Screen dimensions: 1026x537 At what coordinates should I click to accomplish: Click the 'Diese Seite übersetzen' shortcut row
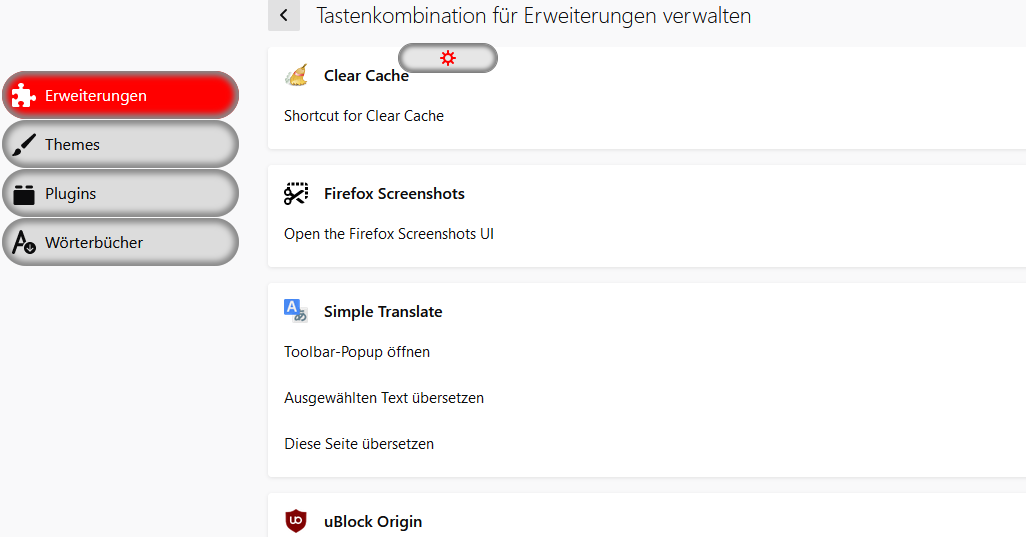pyautogui.click(x=359, y=444)
